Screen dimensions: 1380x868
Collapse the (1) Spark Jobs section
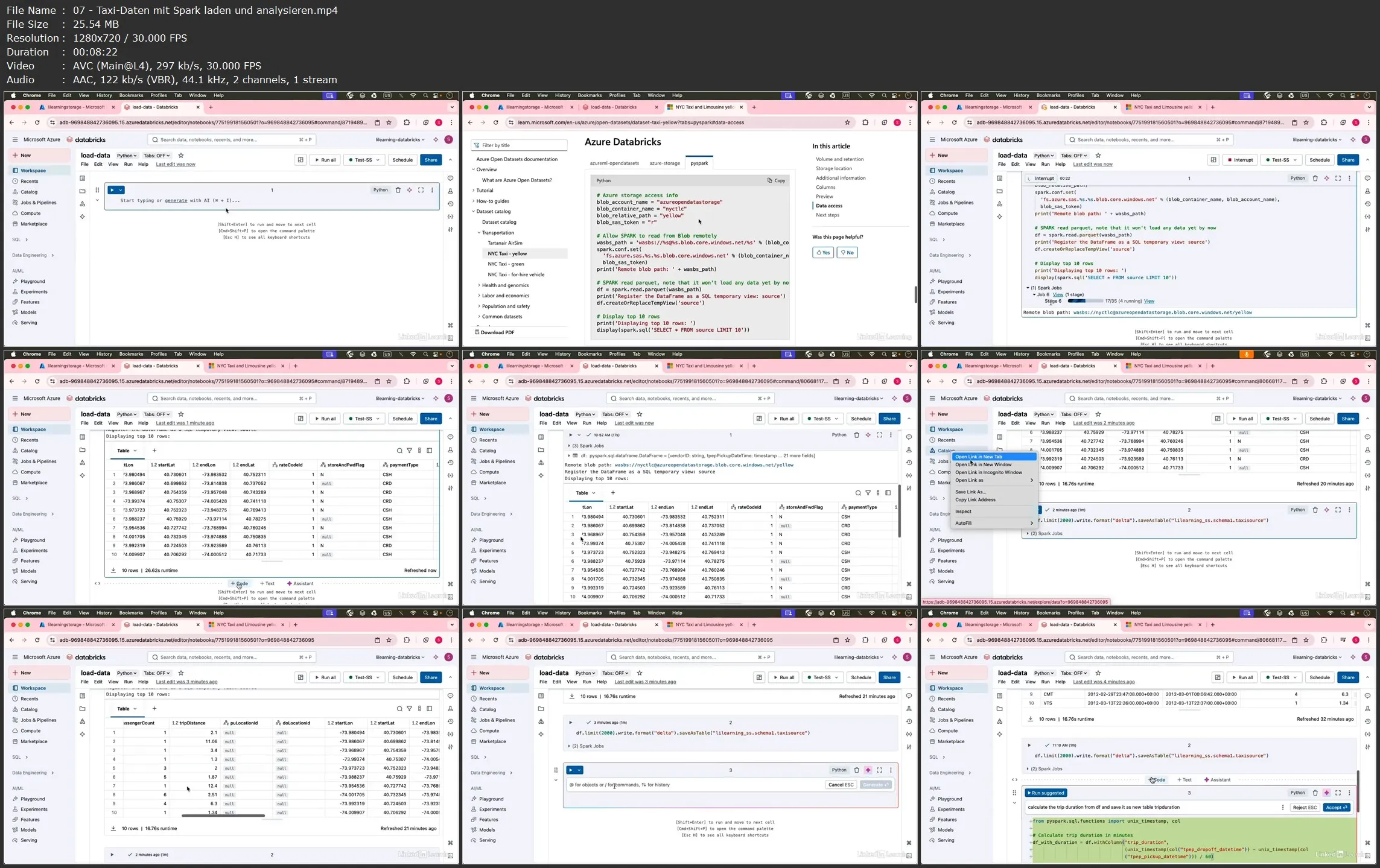coord(1028,288)
